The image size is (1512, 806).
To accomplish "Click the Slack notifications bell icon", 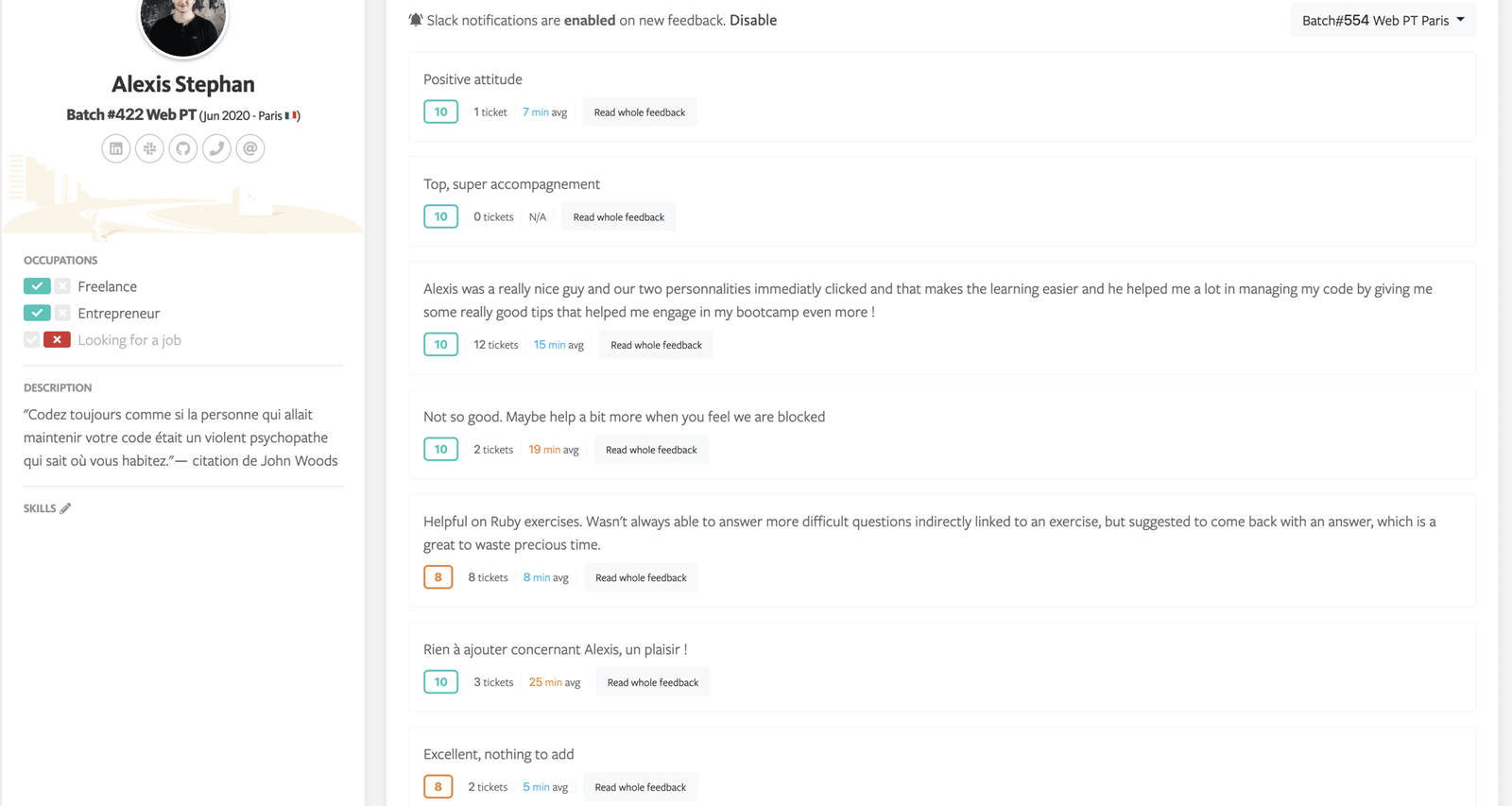I will tap(416, 20).
